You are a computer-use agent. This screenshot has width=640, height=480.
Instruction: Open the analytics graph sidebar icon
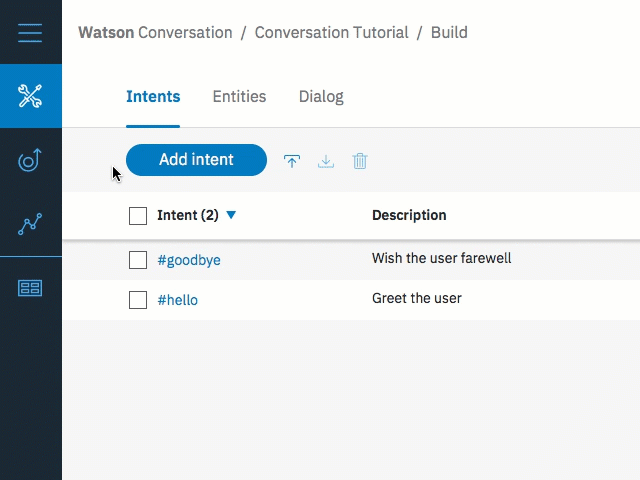30,224
